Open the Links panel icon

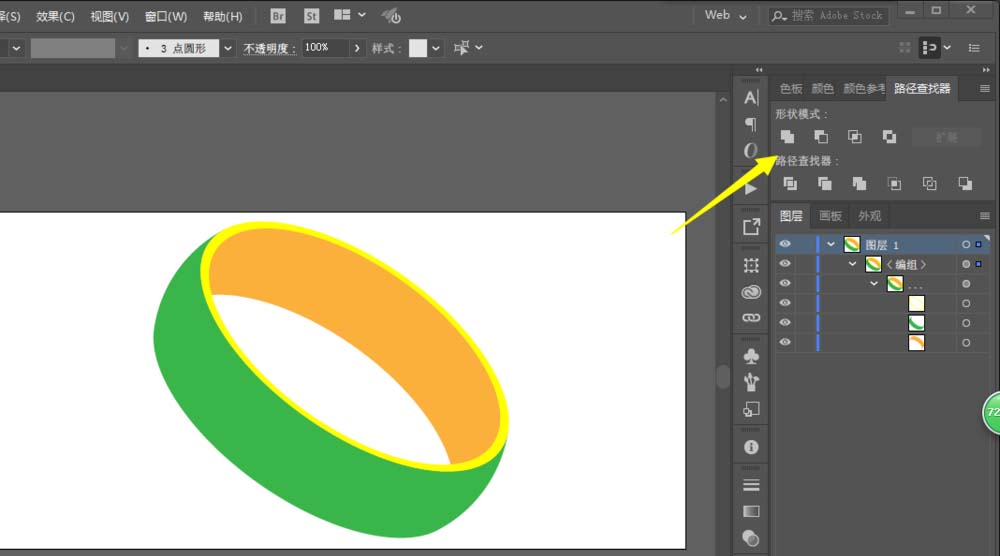(x=751, y=318)
